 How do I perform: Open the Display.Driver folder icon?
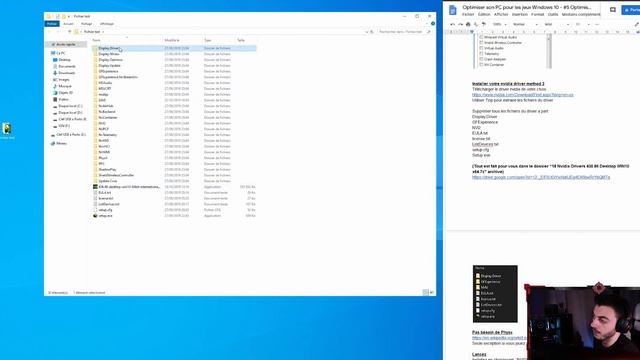pyautogui.click(x=95, y=48)
